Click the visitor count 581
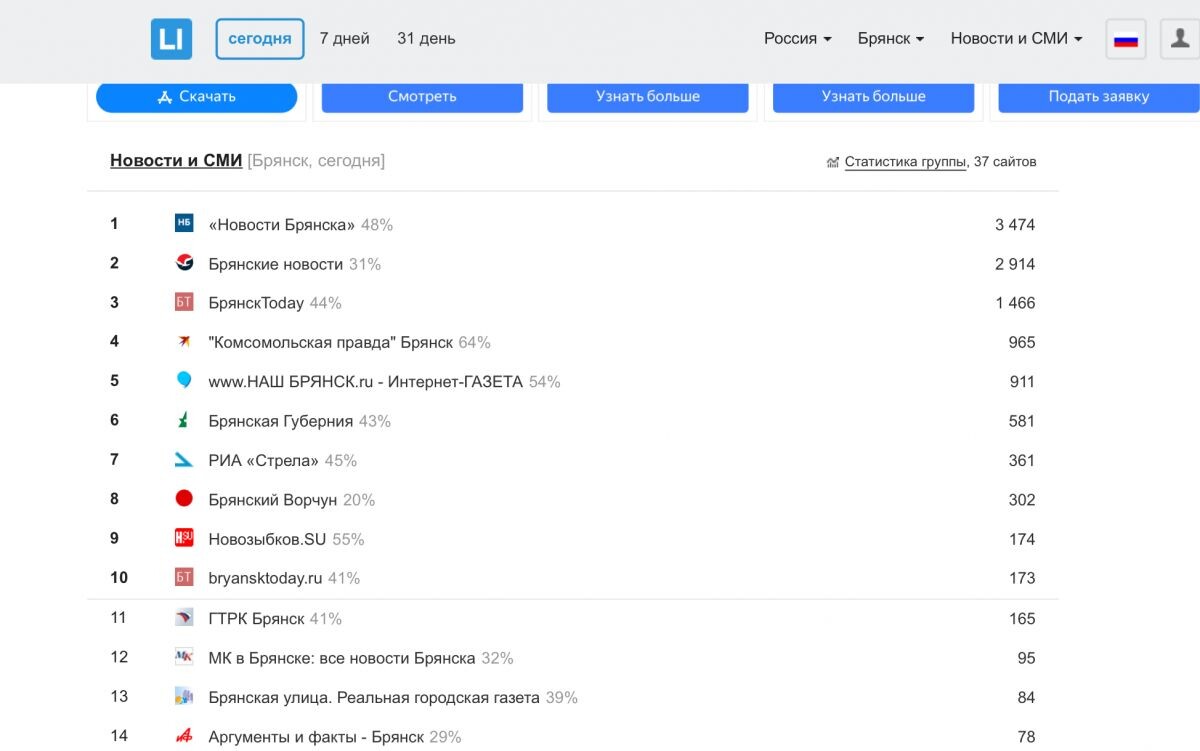Image resolution: width=1200 pixels, height=751 pixels. pos(1022,422)
